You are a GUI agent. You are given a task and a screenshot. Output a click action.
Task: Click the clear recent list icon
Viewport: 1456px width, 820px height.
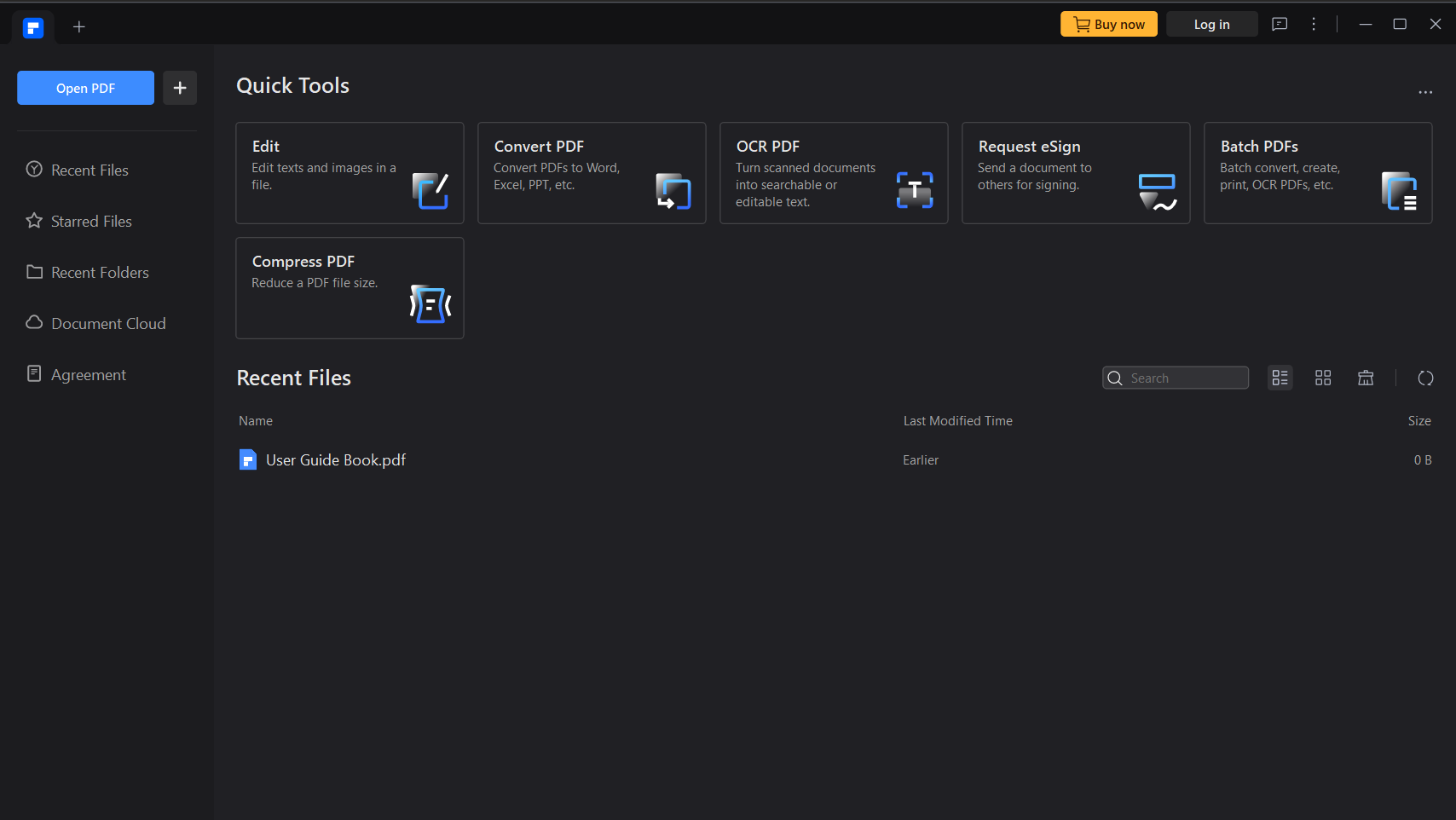1366,378
